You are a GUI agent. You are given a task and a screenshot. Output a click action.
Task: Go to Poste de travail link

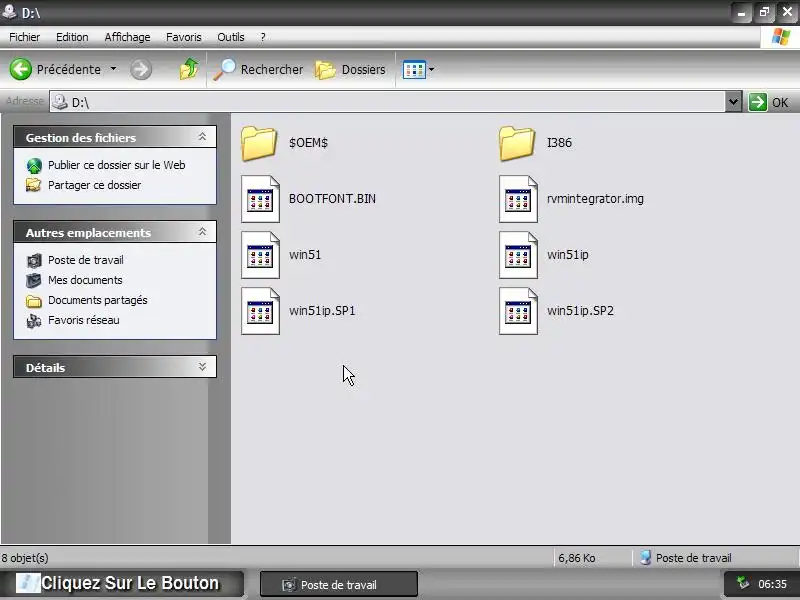pos(86,260)
